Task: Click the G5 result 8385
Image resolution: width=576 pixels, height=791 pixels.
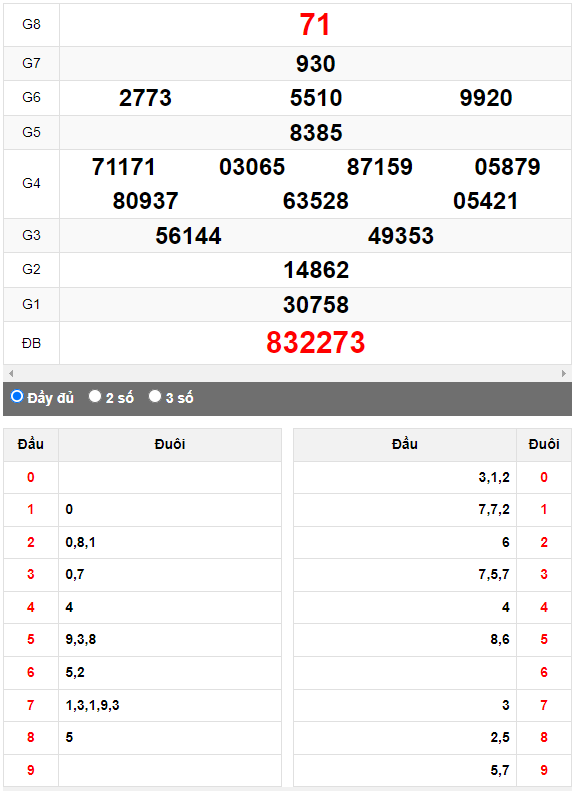Action: (x=316, y=133)
